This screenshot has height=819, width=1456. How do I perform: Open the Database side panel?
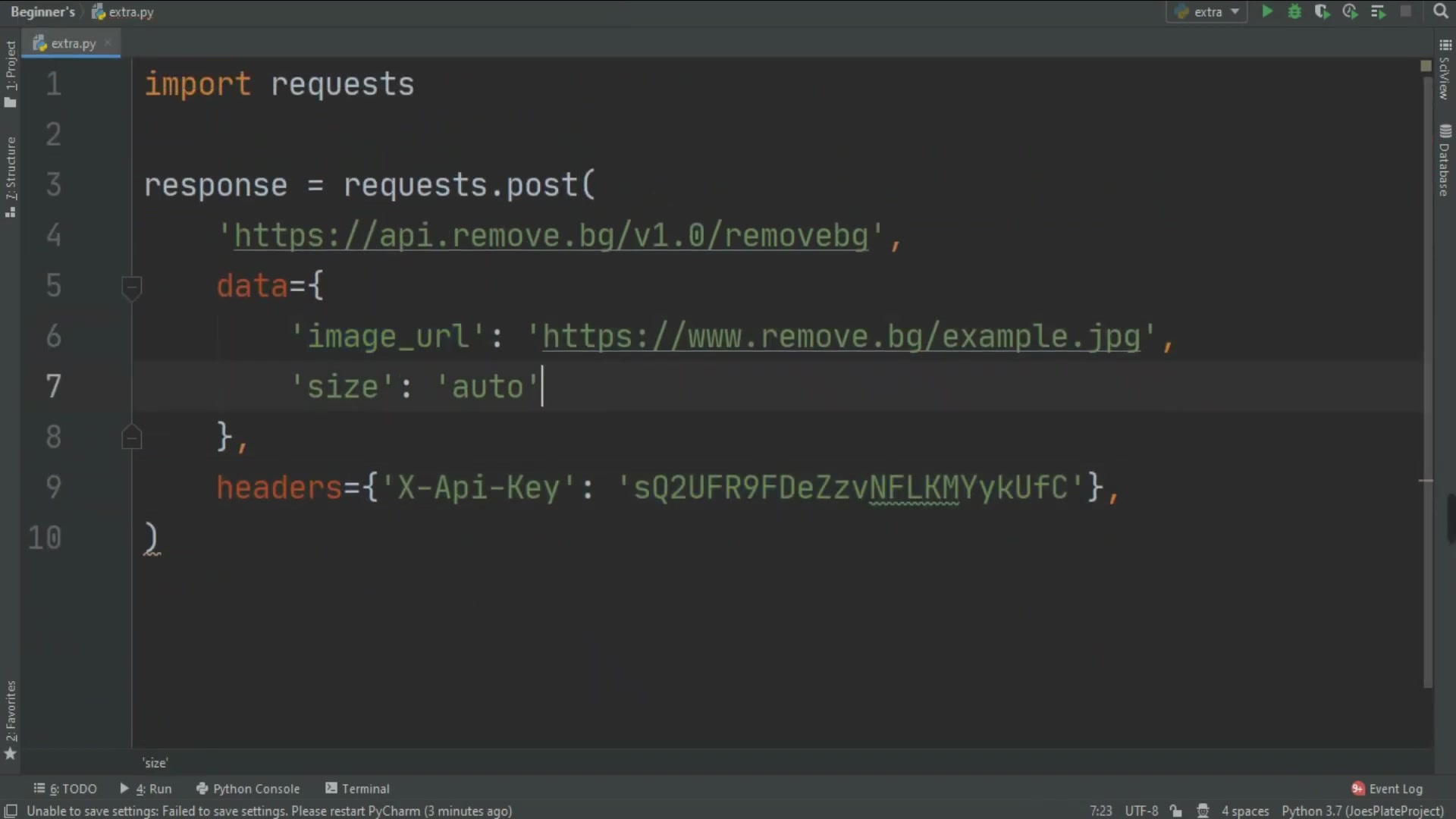[1445, 160]
